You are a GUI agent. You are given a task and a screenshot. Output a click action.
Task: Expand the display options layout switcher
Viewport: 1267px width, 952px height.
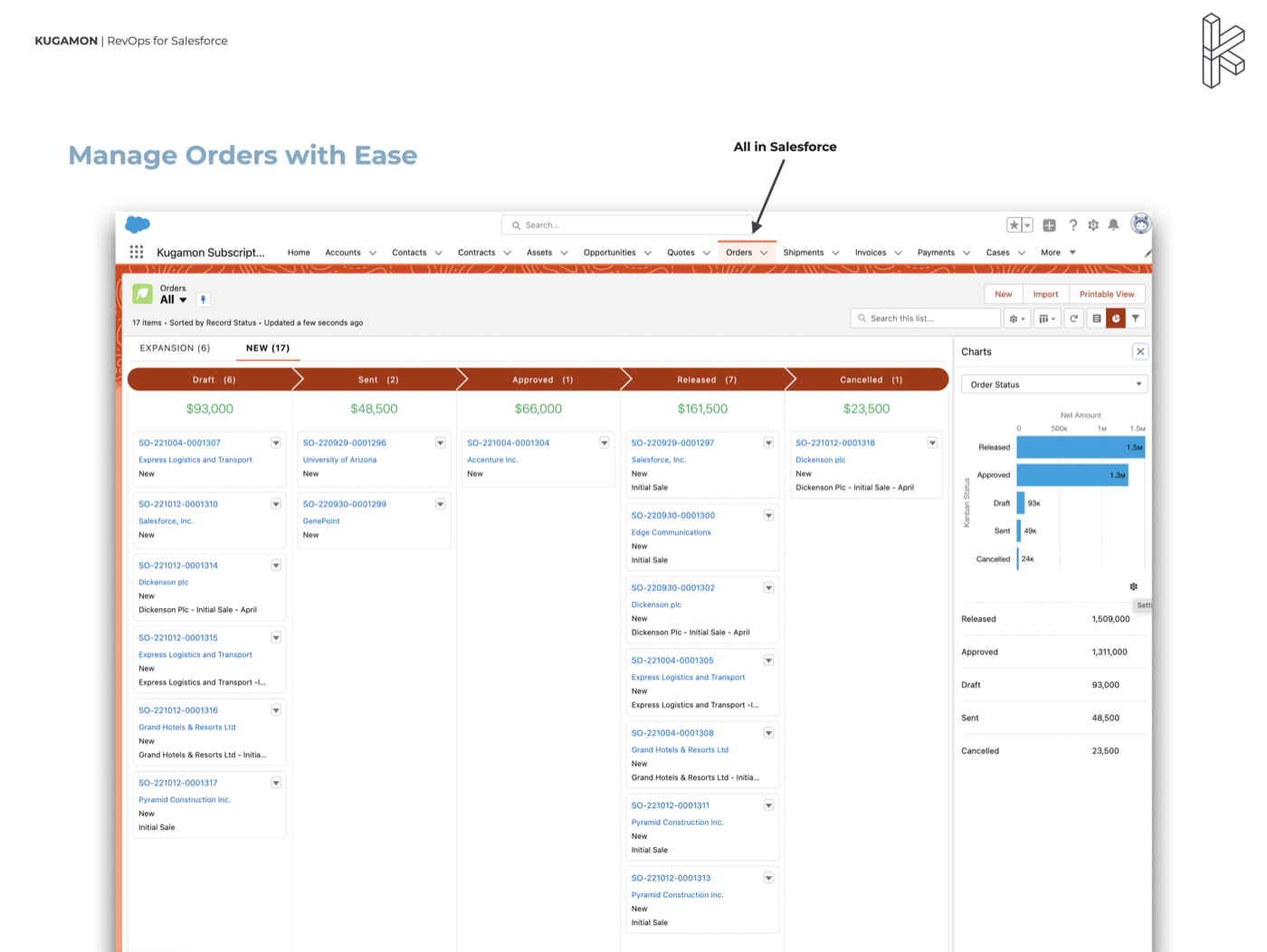1046,318
